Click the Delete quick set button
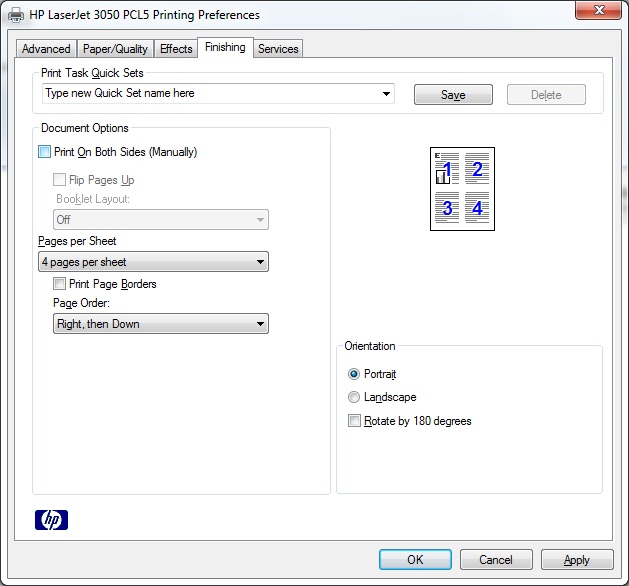The width and height of the screenshot is (629, 586). tap(546, 95)
